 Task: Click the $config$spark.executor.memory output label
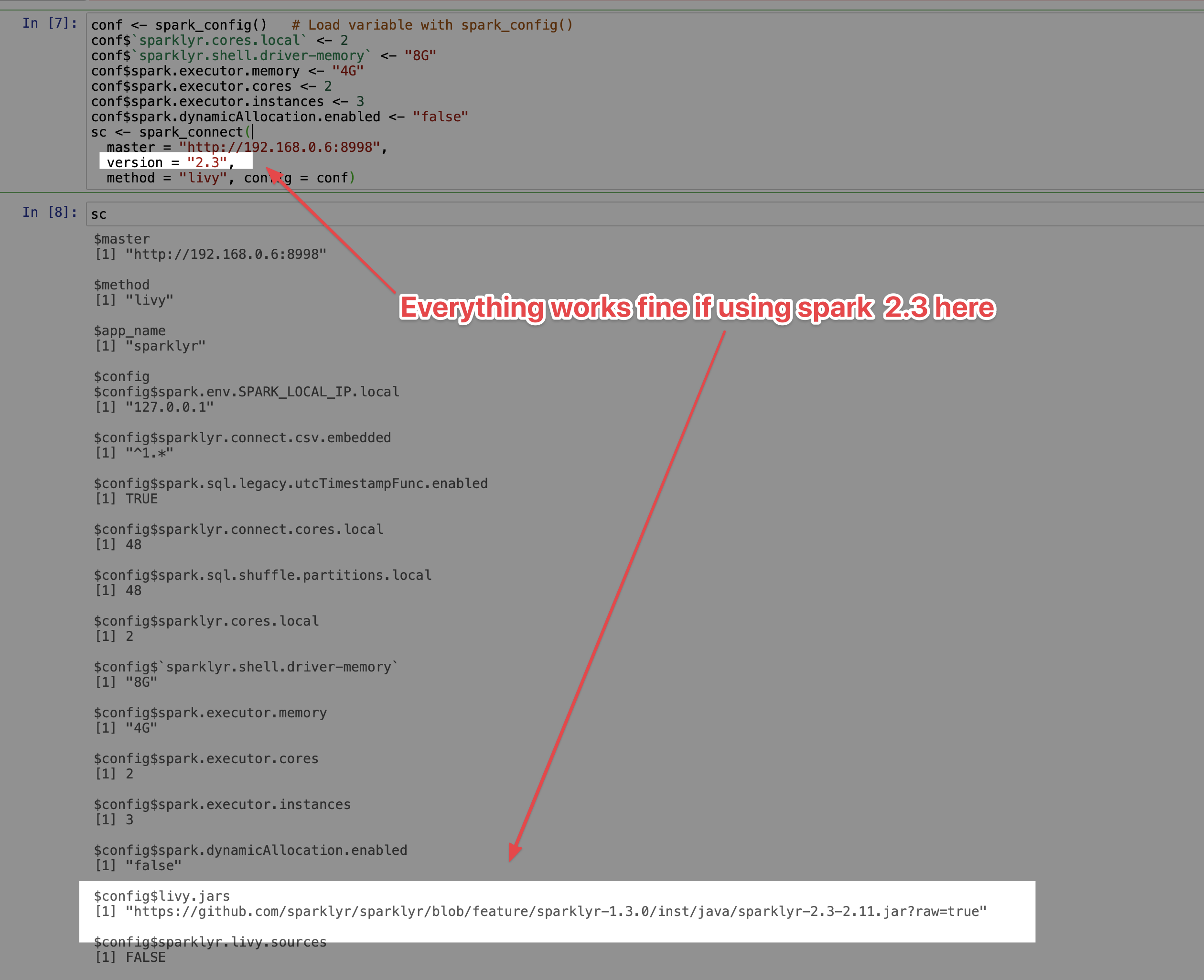tap(210, 713)
